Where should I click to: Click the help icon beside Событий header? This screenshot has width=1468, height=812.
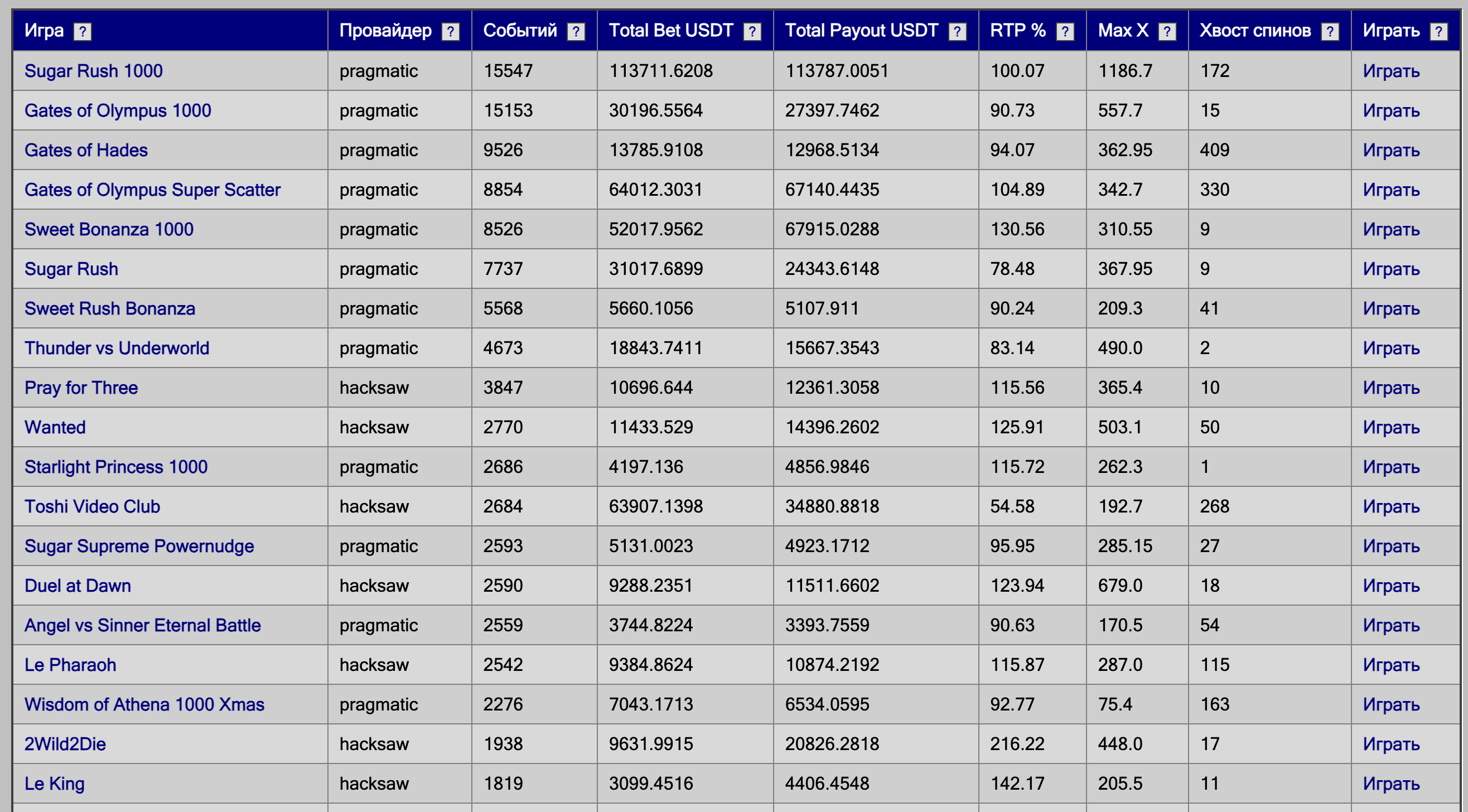[x=576, y=31]
